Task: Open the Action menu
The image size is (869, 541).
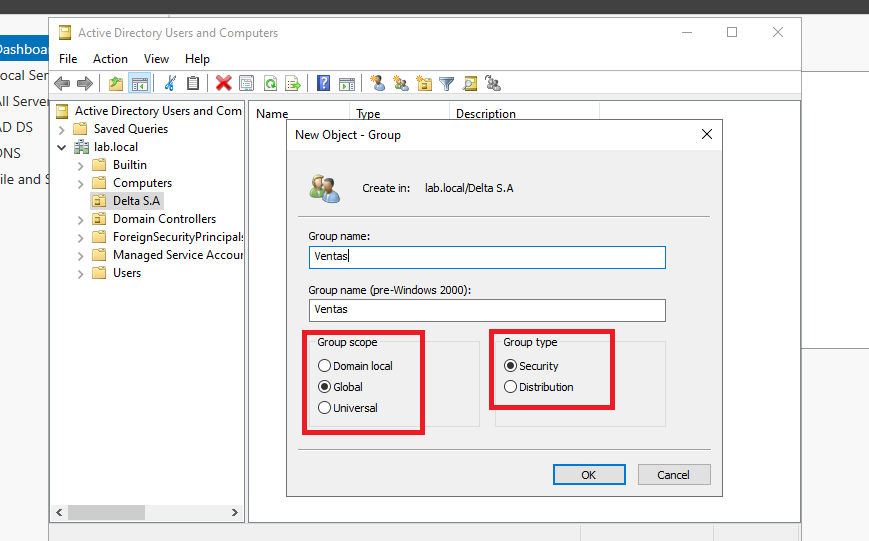Action: tap(110, 59)
